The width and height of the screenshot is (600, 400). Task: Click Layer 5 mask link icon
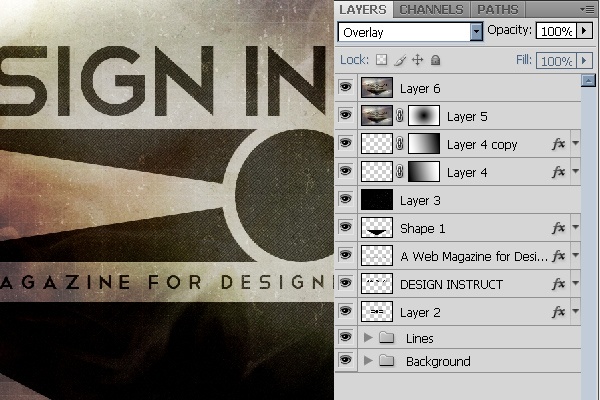(x=399, y=116)
